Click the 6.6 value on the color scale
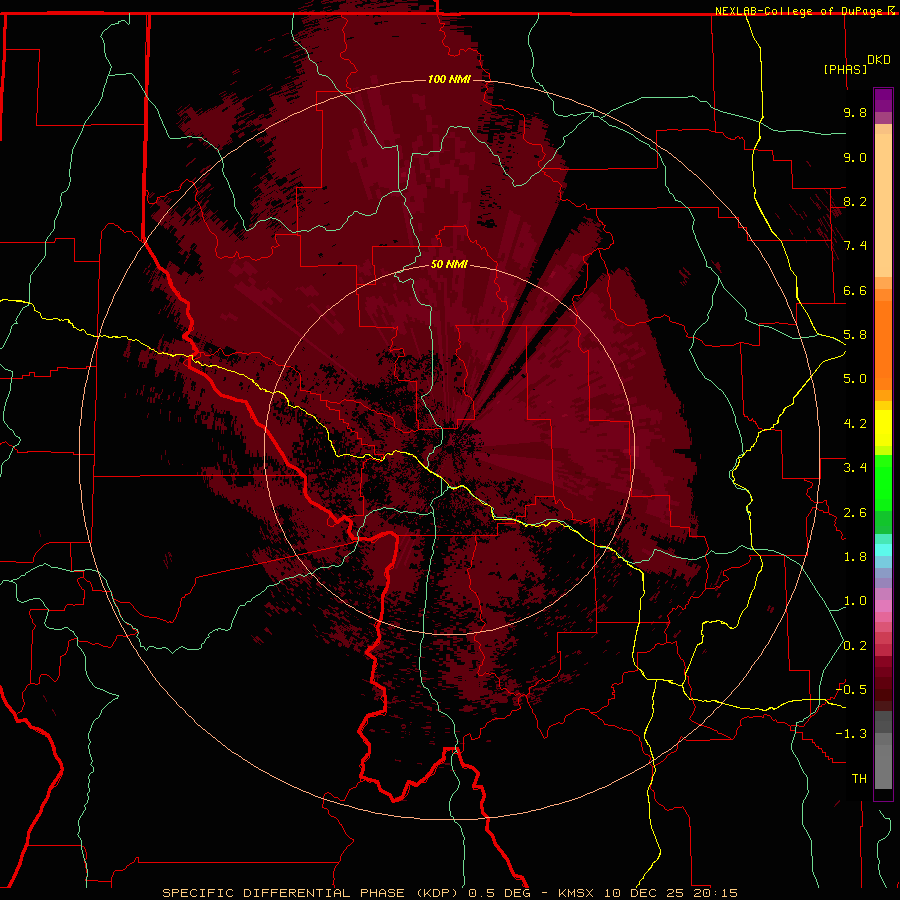 tap(855, 290)
